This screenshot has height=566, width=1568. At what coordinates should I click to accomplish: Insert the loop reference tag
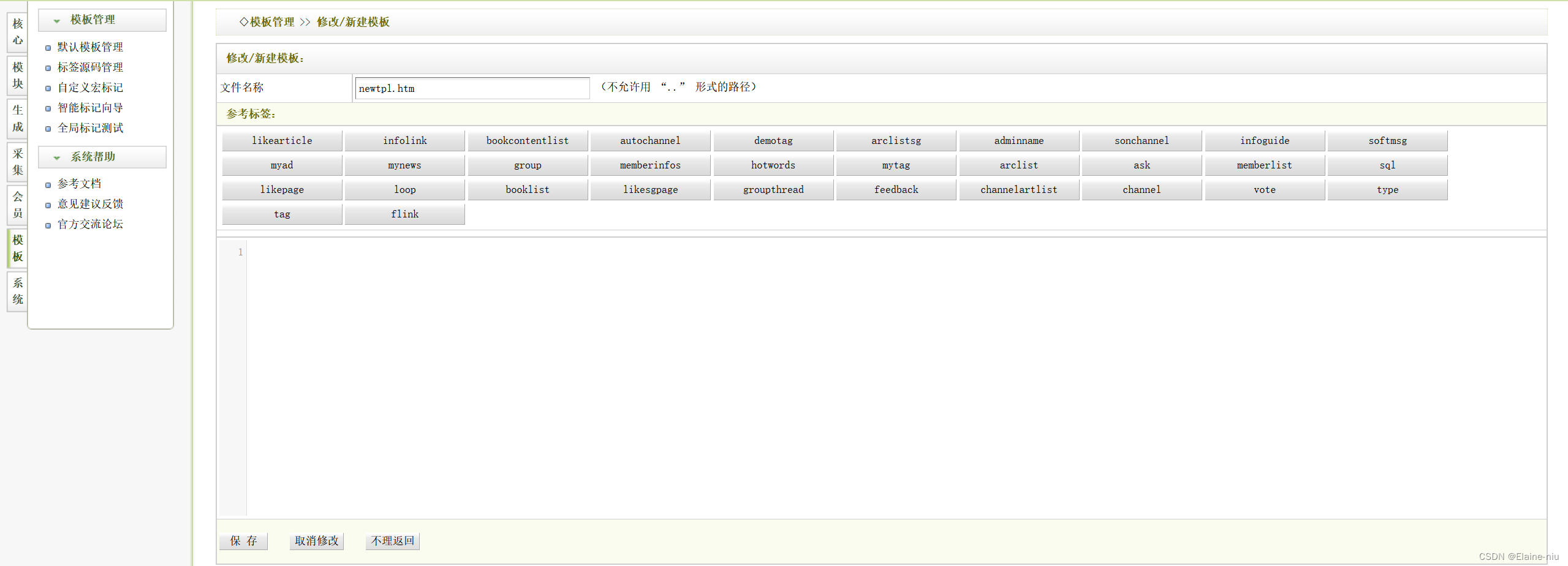[404, 190]
